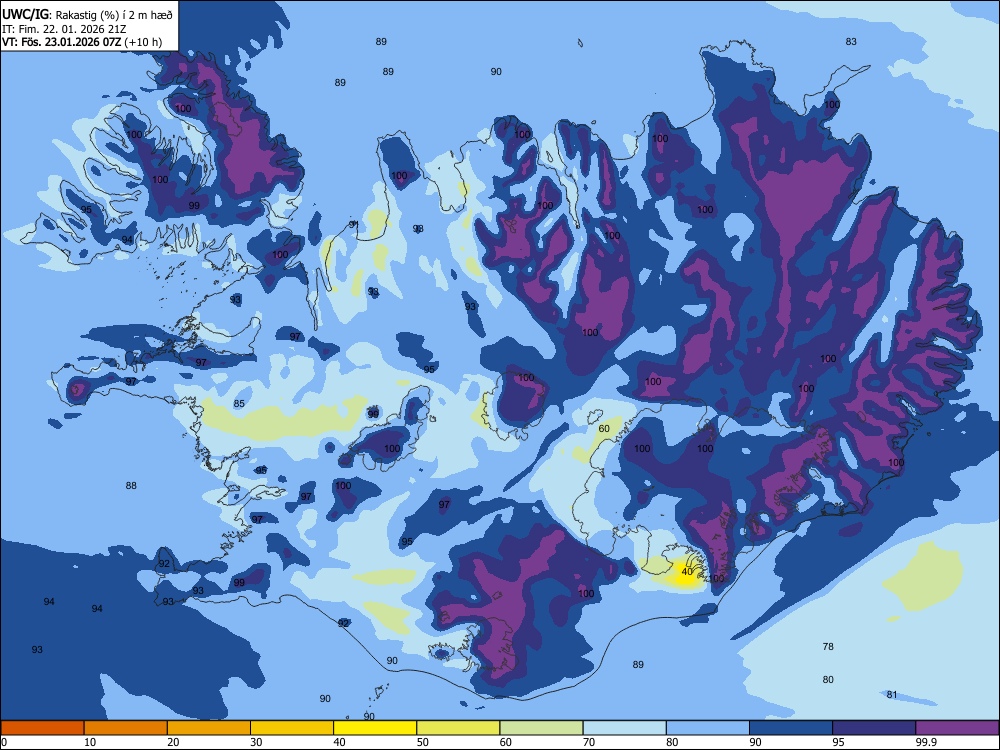Click the humidity value '81' over the southeast sea

click(892, 695)
